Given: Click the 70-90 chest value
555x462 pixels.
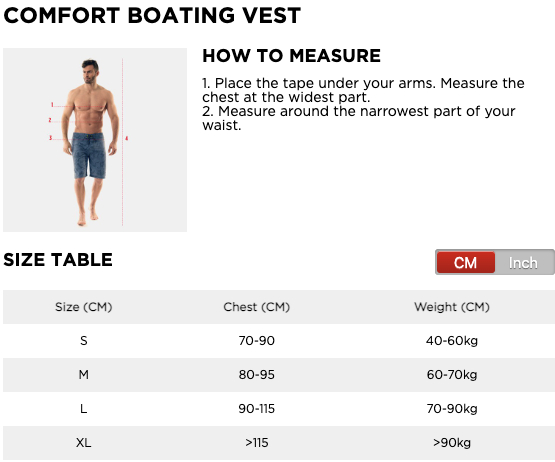Looking at the screenshot, I should [257, 341].
